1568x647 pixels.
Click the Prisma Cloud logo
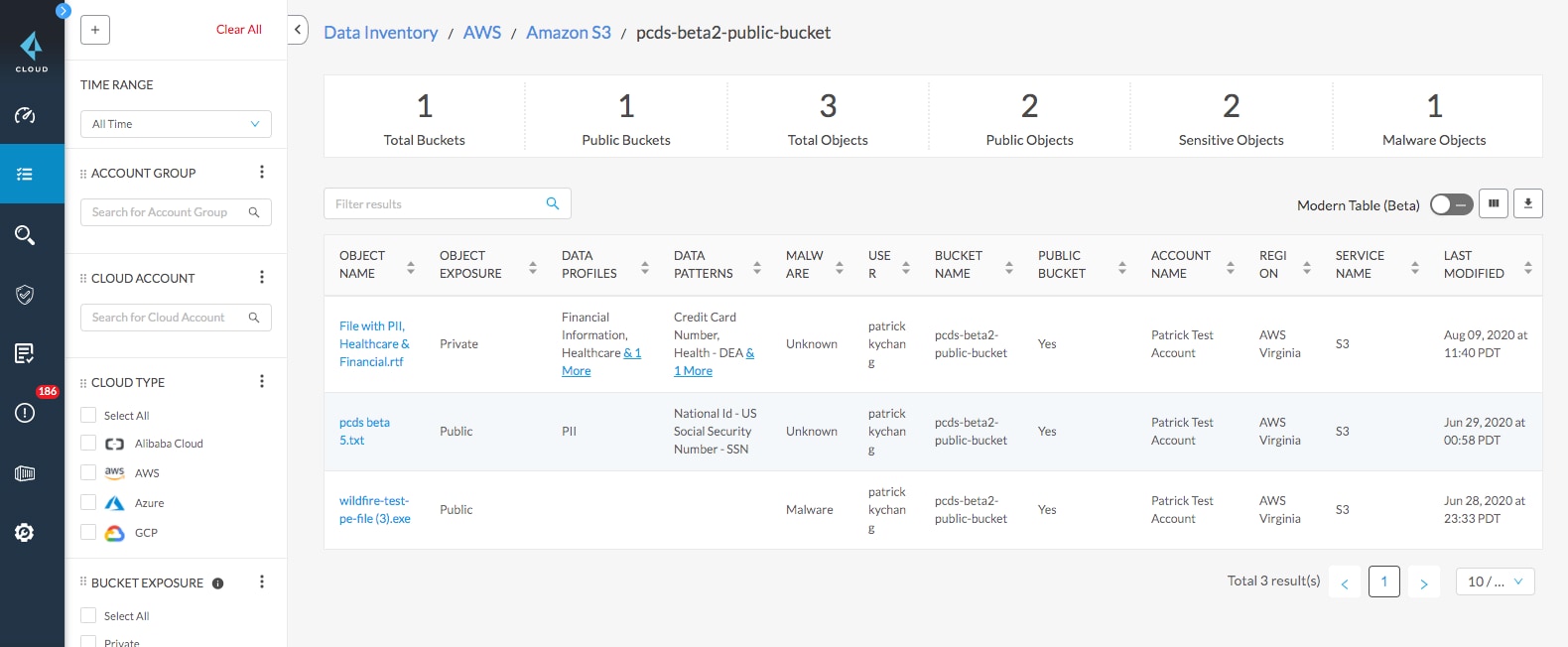(32, 52)
